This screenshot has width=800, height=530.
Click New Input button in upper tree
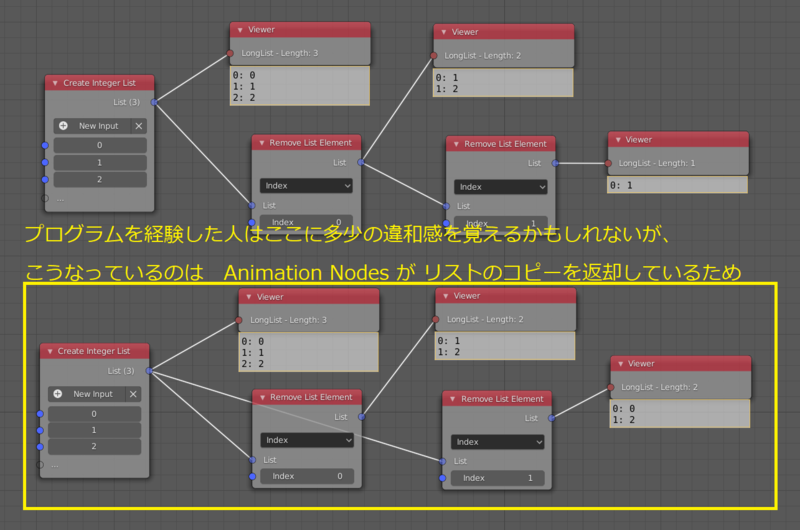point(92,125)
